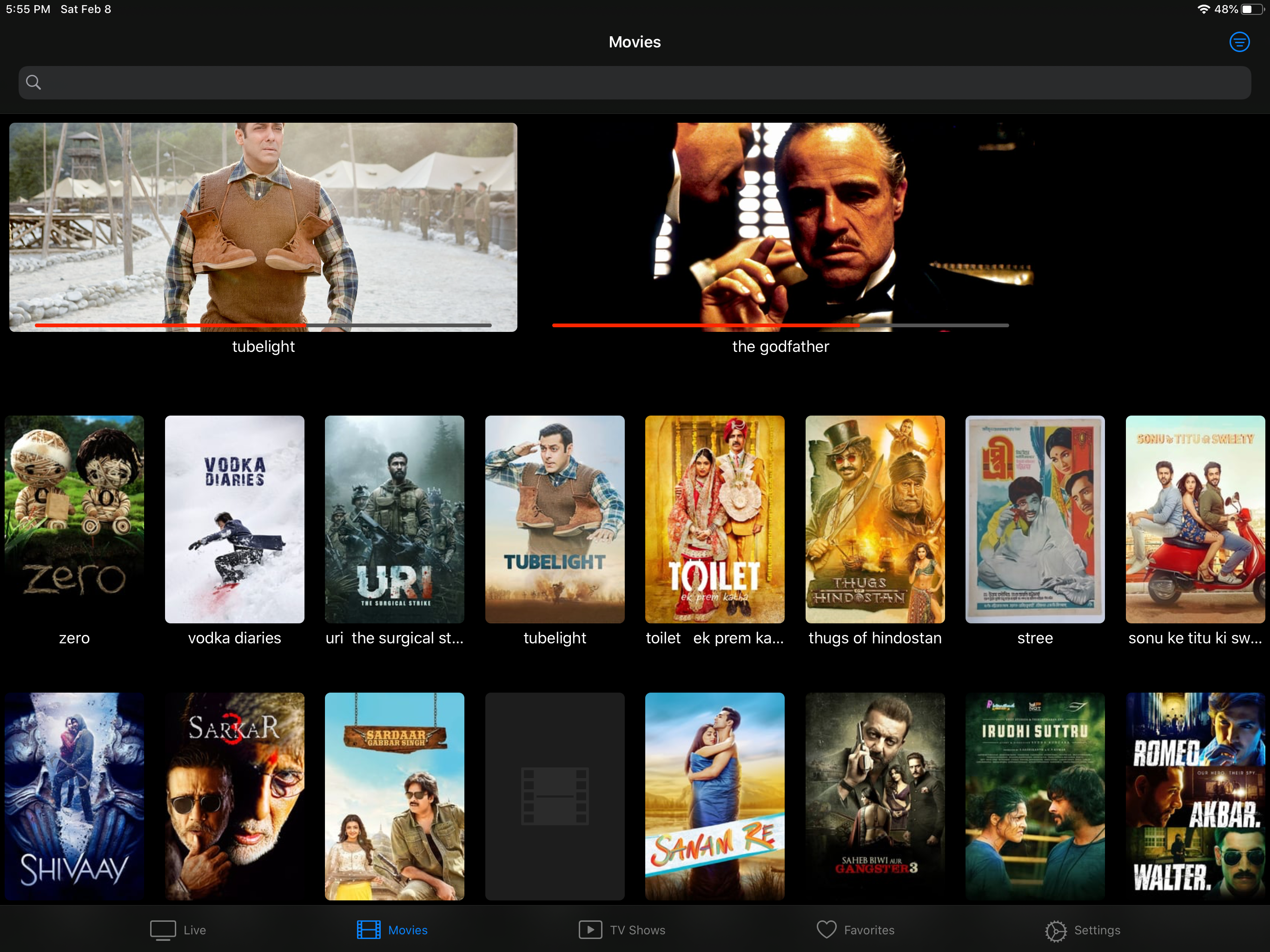Open the Settings gear icon
Image resolution: width=1270 pixels, height=952 pixels.
point(1055,930)
